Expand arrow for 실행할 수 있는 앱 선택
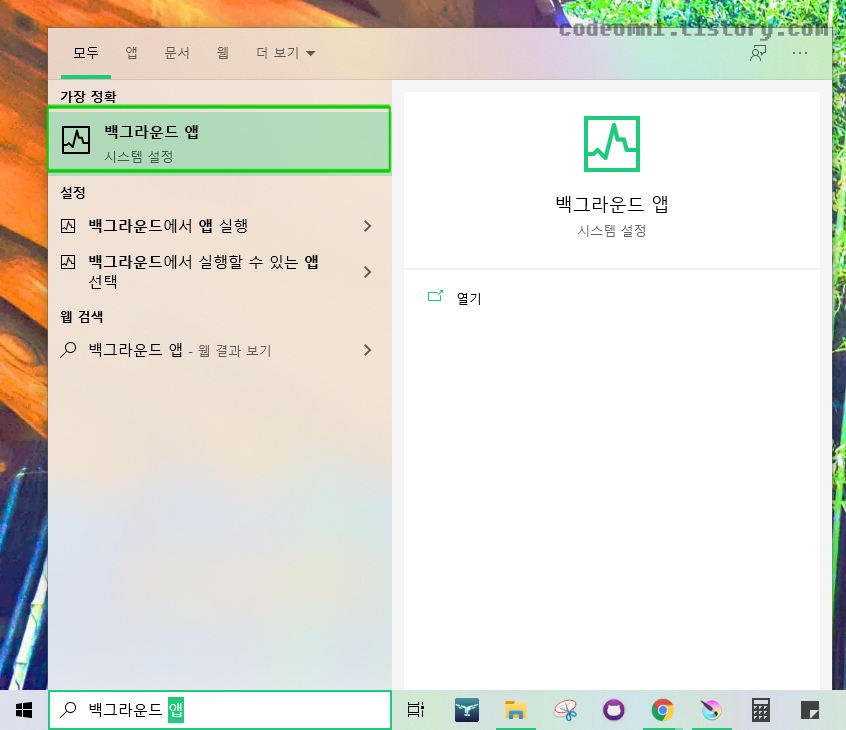846x730 pixels. pyautogui.click(x=367, y=271)
